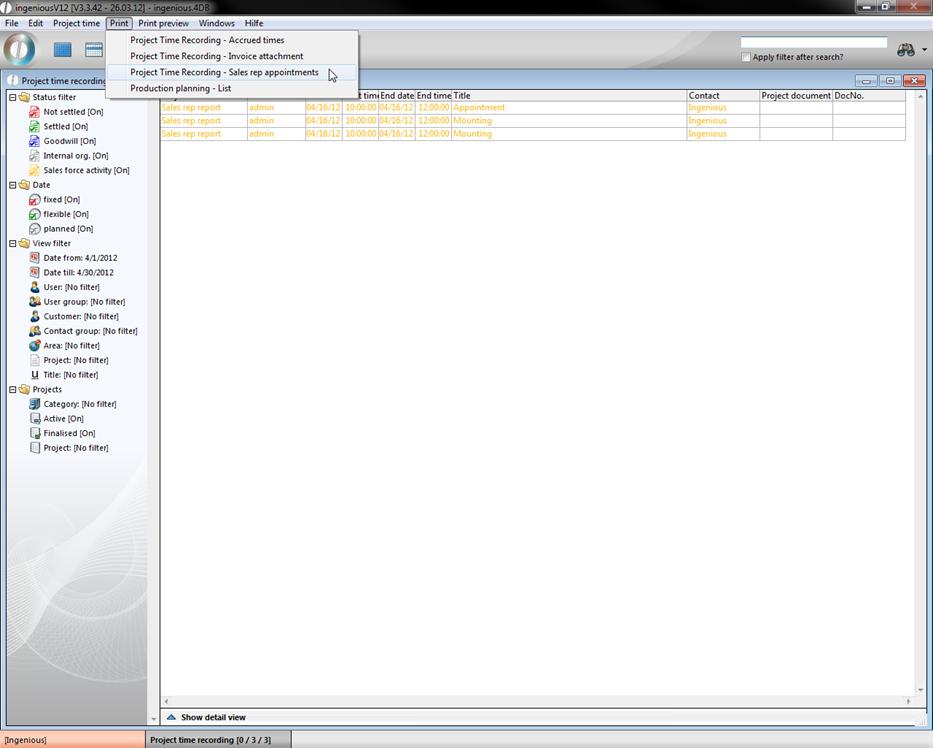Image resolution: width=933 pixels, height=748 pixels.
Task: Click the 'Project time recording [0 / 3 / 3]' status tab
Action: click(208, 740)
